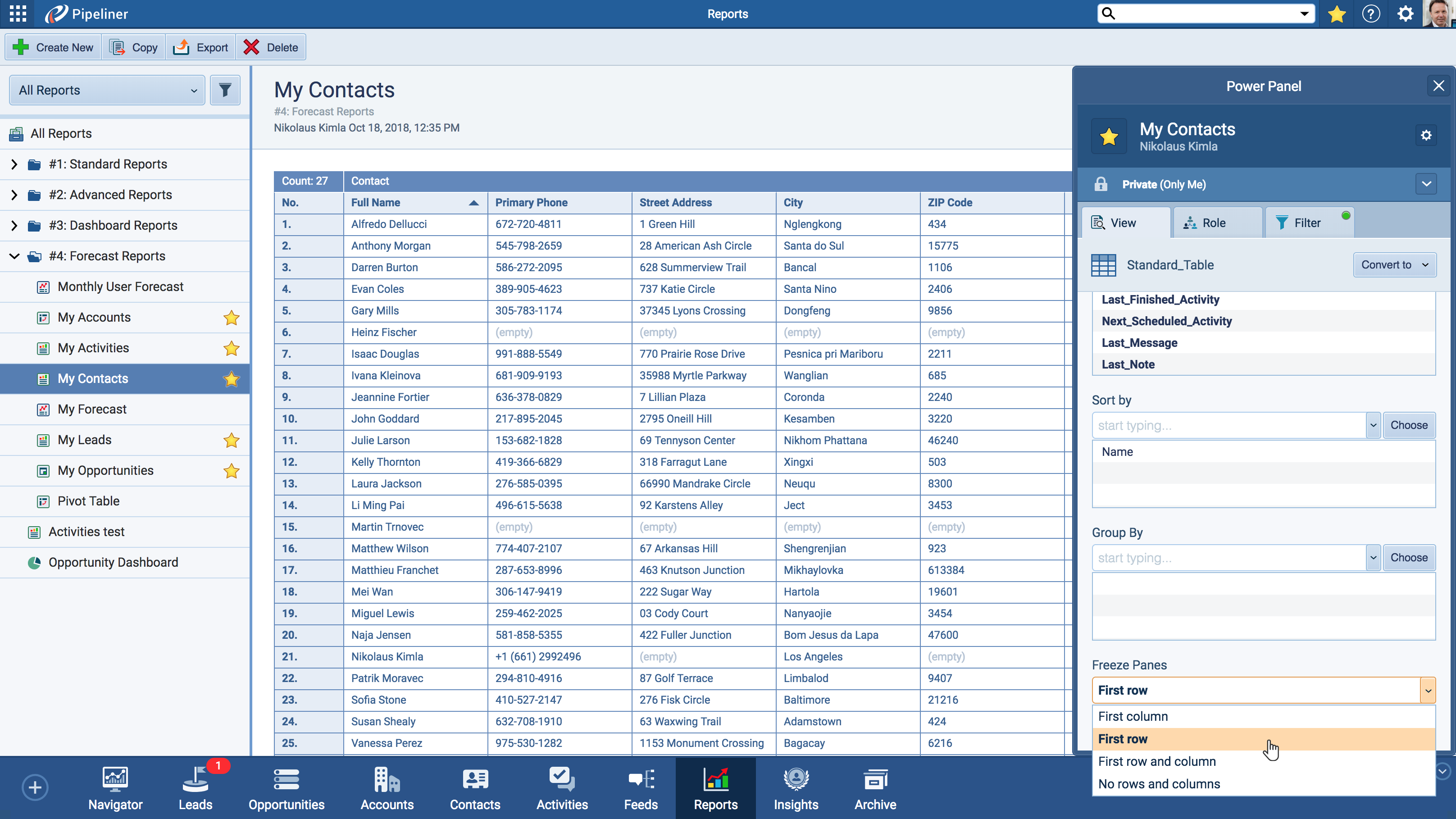Open the Insights section in bottom bar
The height and width of the screenshot is (819, 1456).
coord(795,788)
